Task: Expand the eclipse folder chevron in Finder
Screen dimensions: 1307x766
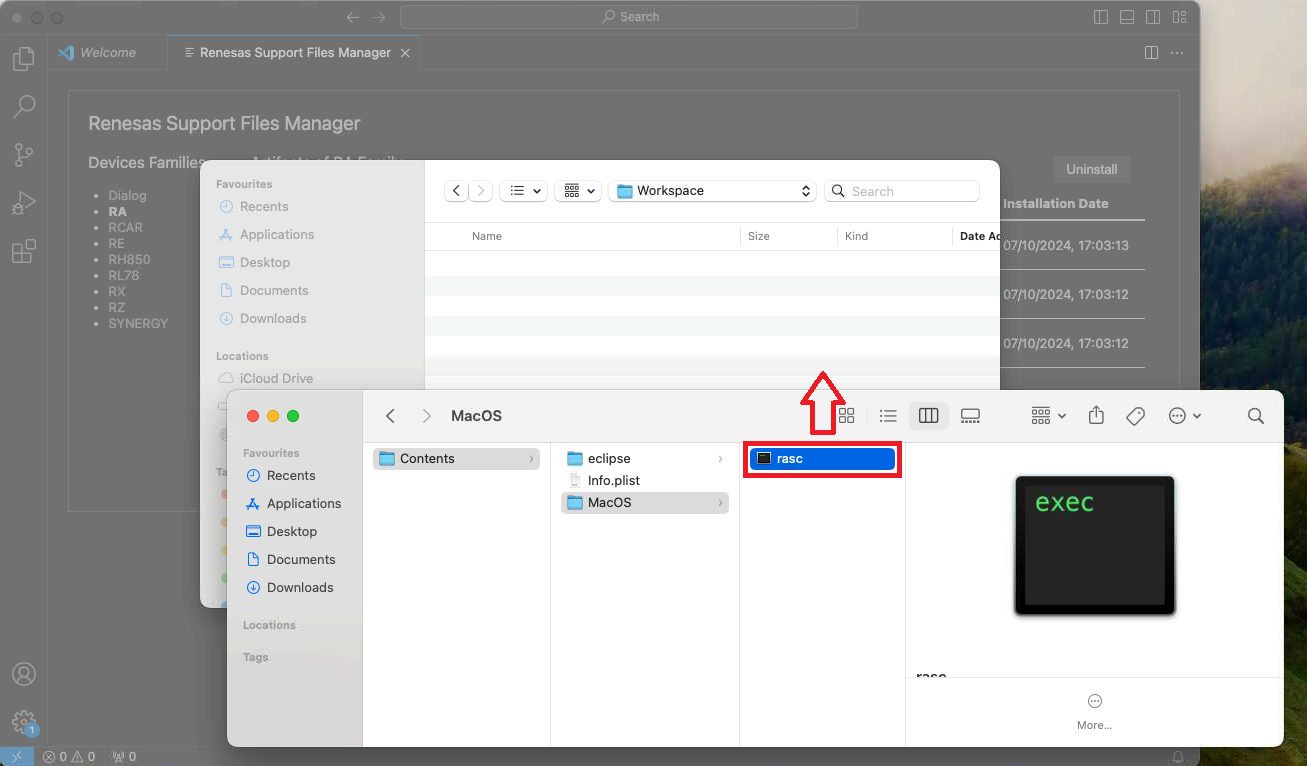Action: click(720, 459)
